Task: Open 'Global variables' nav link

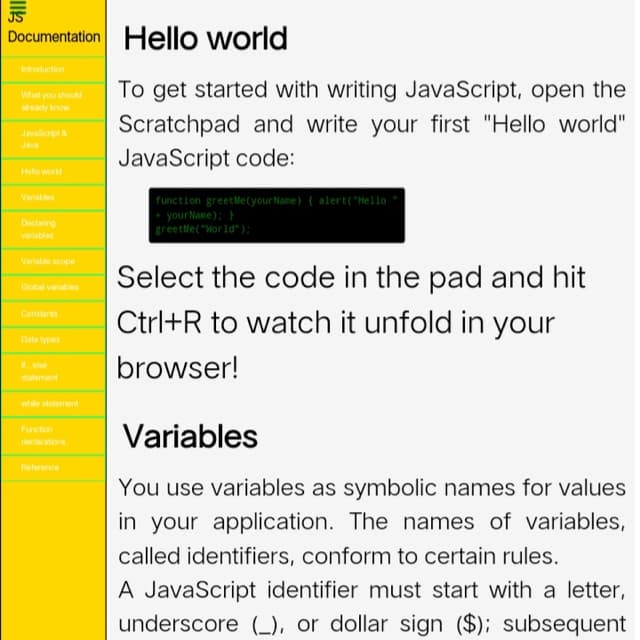Action: click(53, 287)
